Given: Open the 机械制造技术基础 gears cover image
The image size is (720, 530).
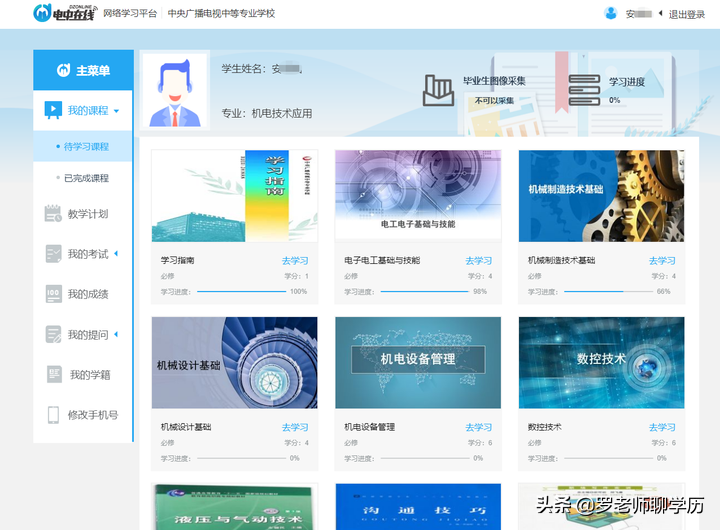Looking at the screenshot, I should tap(602, 196).
